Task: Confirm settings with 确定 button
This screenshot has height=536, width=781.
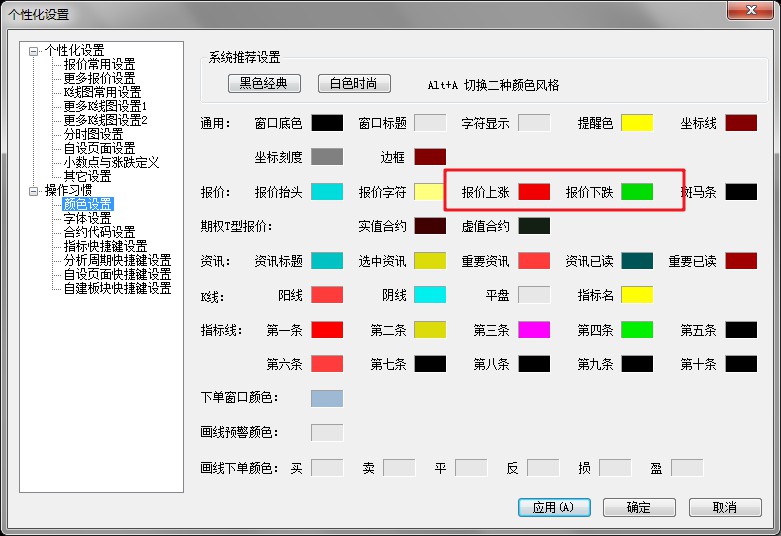Action: click(x=638, y=507)
